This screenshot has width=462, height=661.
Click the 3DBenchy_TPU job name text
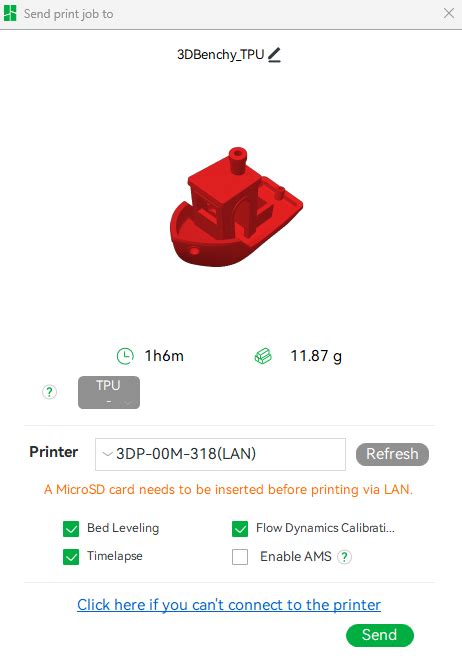coord(220,55)
